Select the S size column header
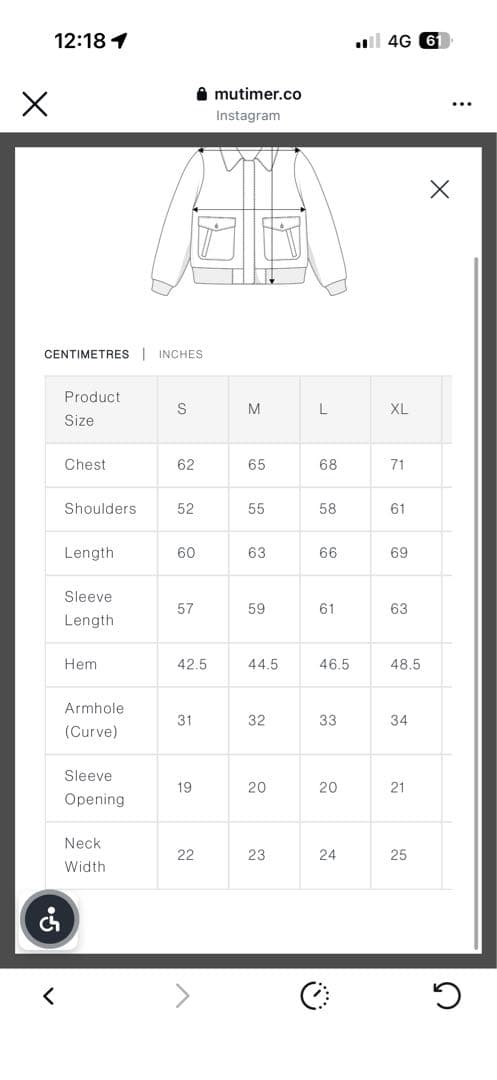This screenshot has height=1080, width=497. [182, 409]
